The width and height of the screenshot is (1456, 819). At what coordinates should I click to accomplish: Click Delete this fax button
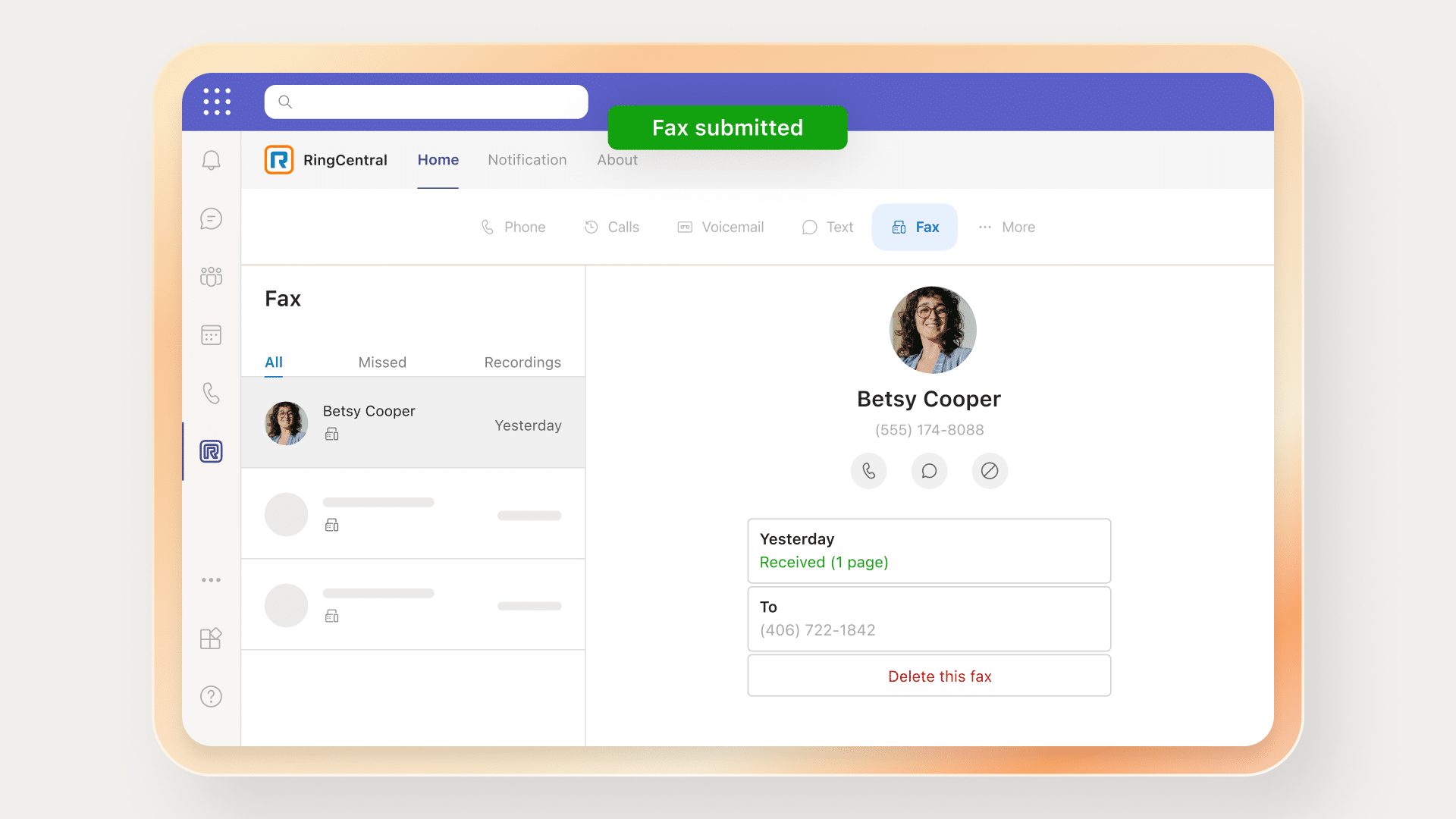coord(929,676)
